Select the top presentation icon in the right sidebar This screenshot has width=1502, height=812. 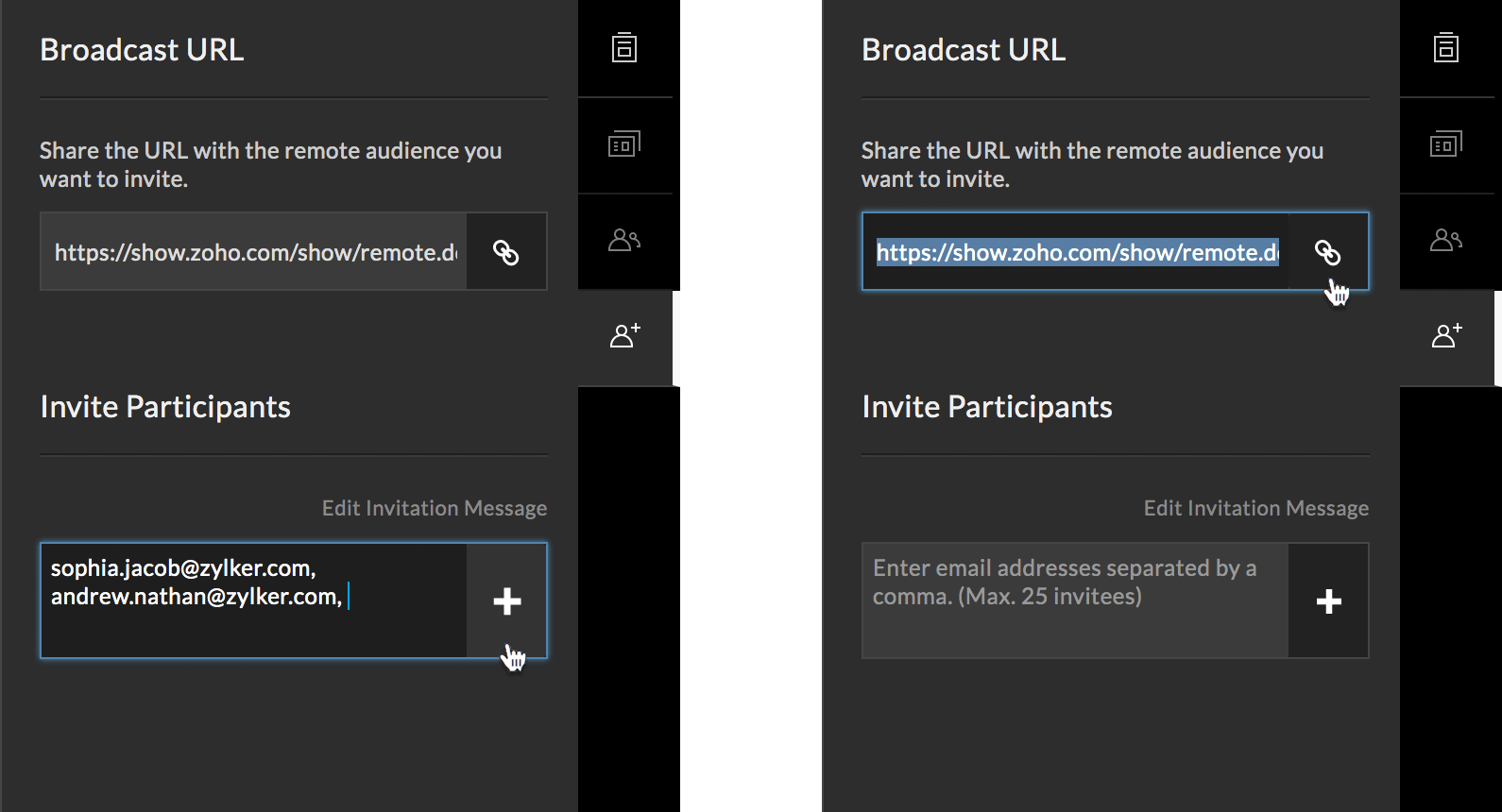[1446, 47]
